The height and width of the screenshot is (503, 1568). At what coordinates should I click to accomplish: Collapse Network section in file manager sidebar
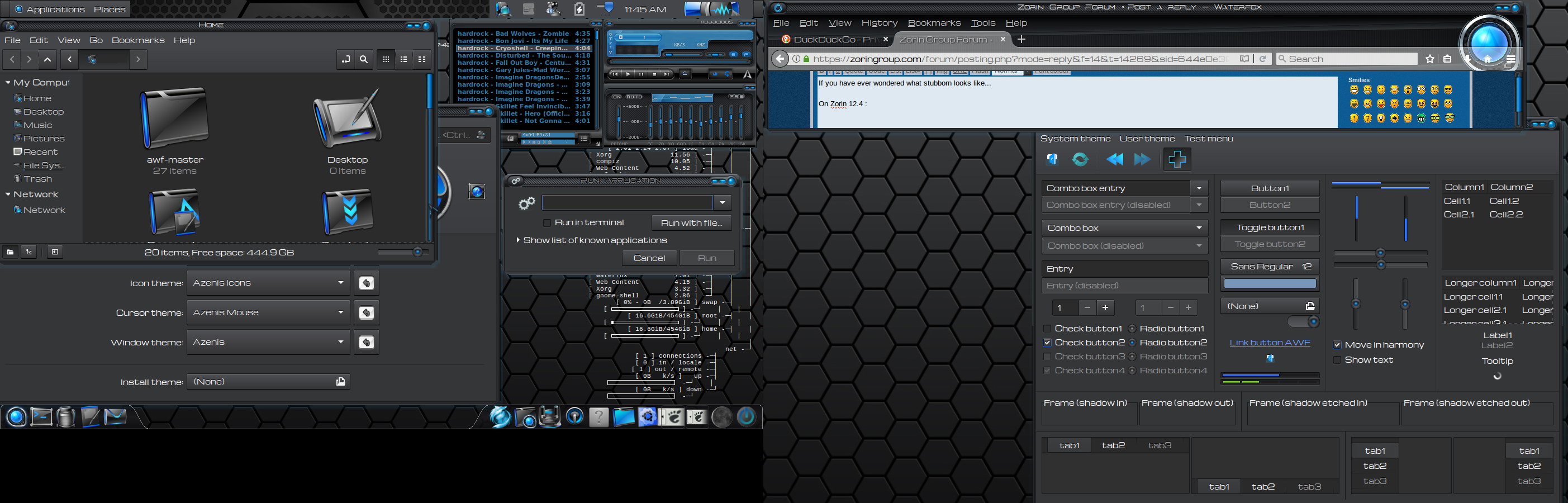pyautogui.click(x=7, y=195)
